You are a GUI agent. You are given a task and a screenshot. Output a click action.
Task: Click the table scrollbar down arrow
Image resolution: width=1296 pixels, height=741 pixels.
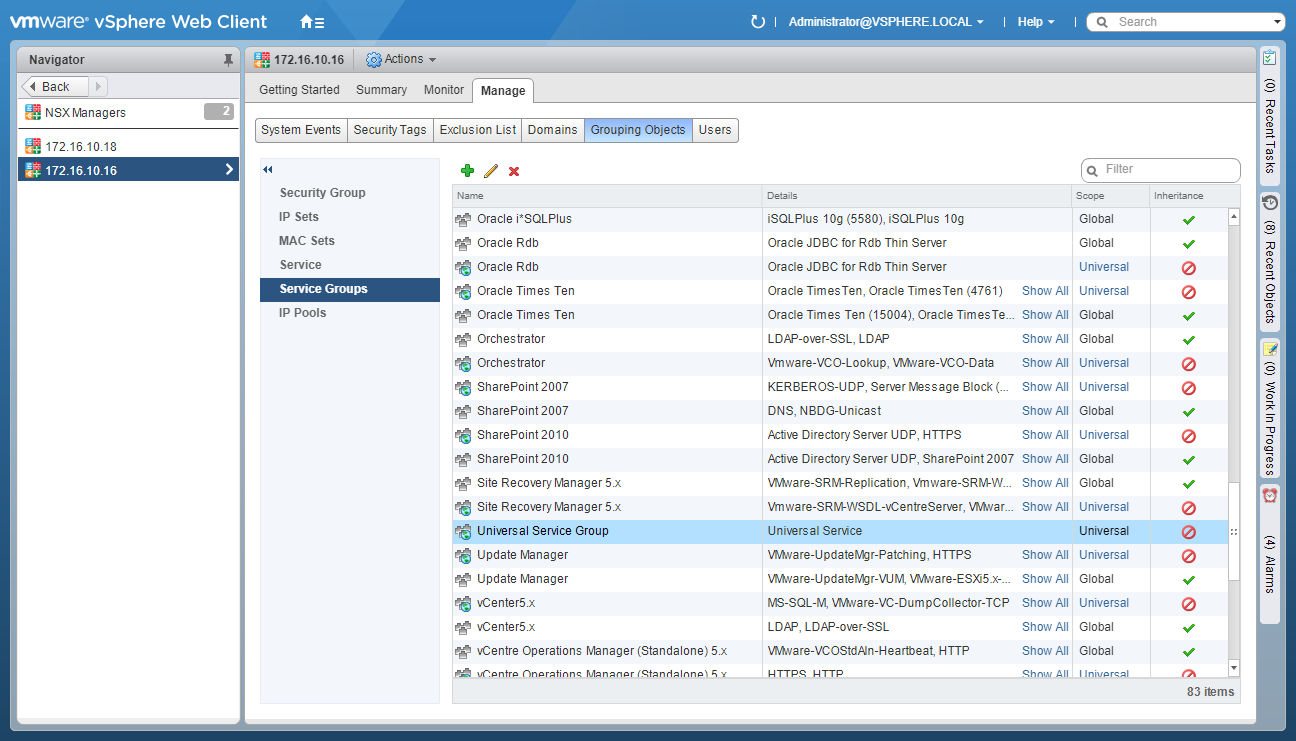coord(1233,667)
